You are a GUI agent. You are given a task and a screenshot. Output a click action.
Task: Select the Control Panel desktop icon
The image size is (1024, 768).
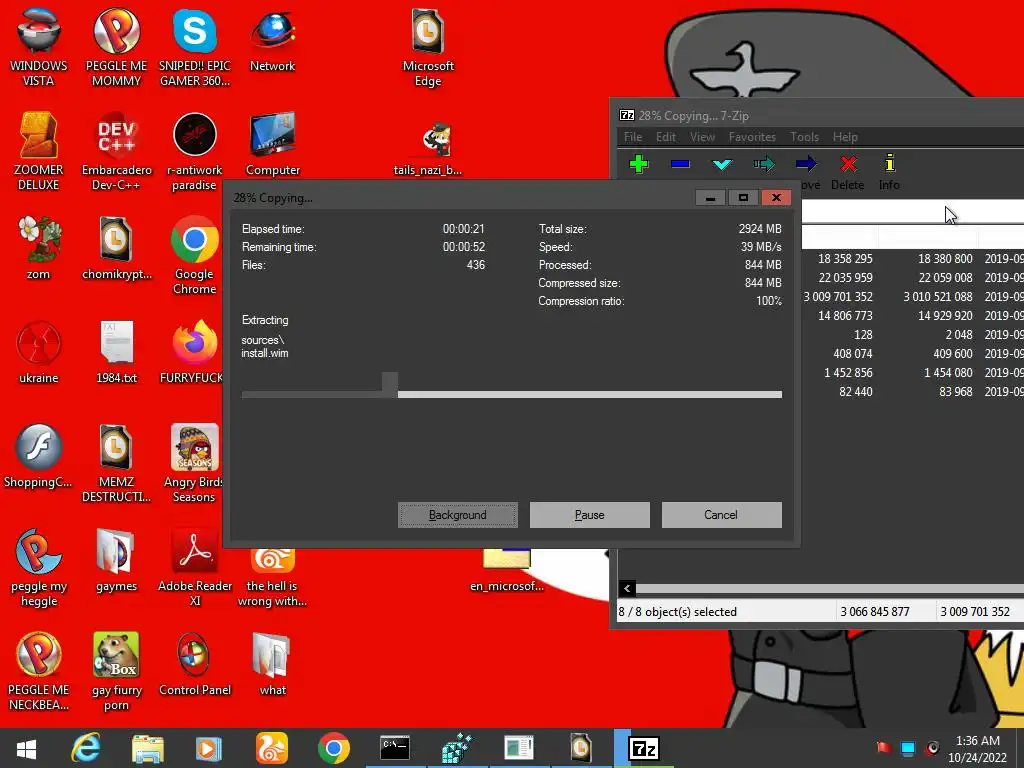tap(195, 664)
